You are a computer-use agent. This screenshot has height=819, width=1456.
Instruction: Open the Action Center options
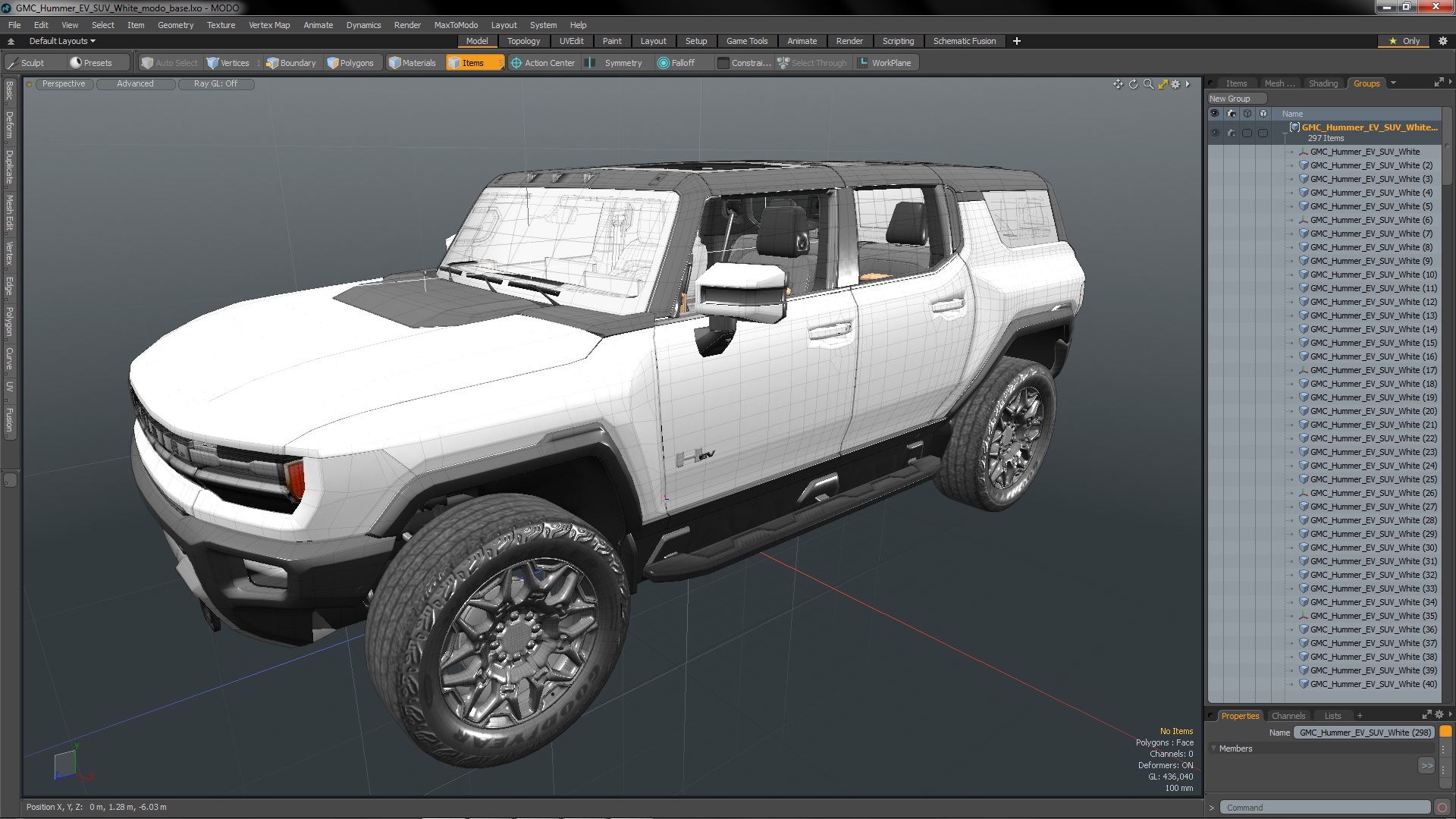pos(543,63)
